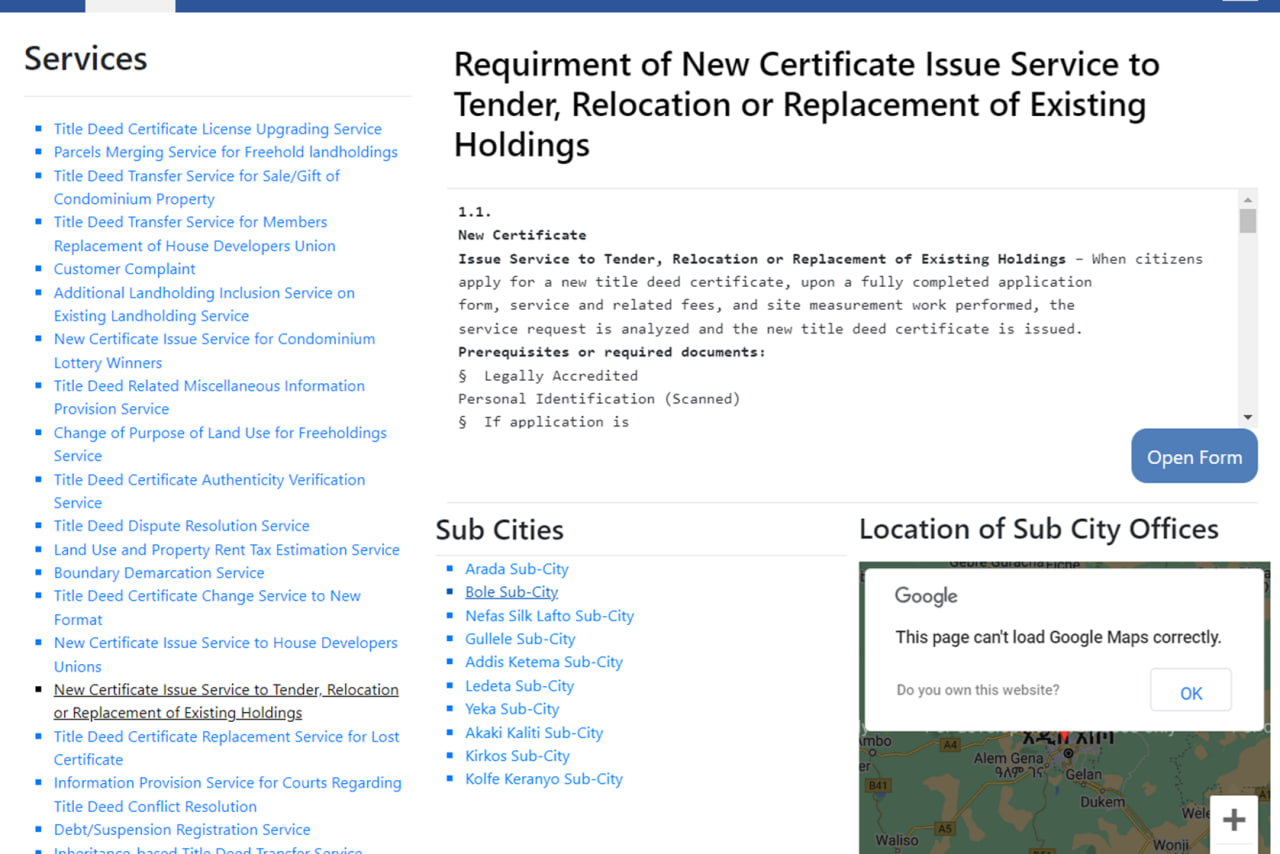The image size is (1280, 854).
Task: Click the Waliso label on map
Action: tap(896, 841)
